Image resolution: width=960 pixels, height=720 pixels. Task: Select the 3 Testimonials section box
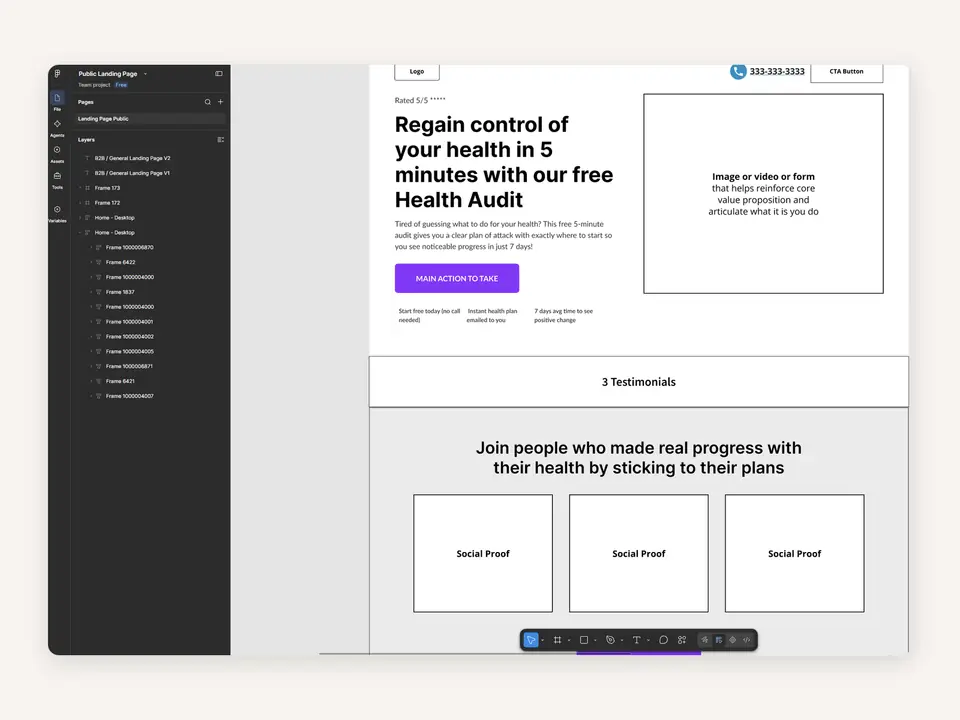639,381
